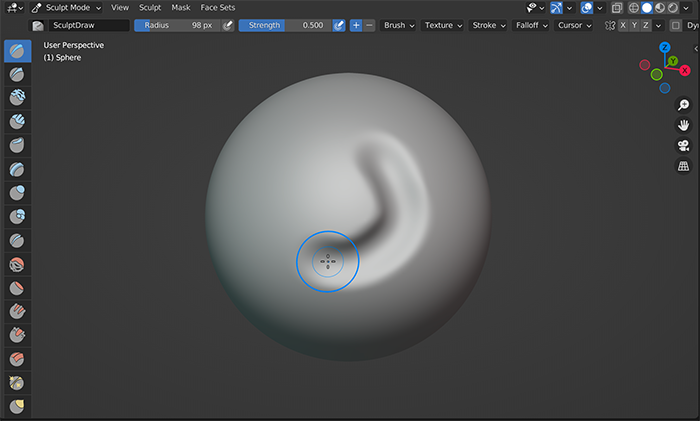Toggle X-ray mode
Viewport: 700px width, 421px height.
point(617,8)
